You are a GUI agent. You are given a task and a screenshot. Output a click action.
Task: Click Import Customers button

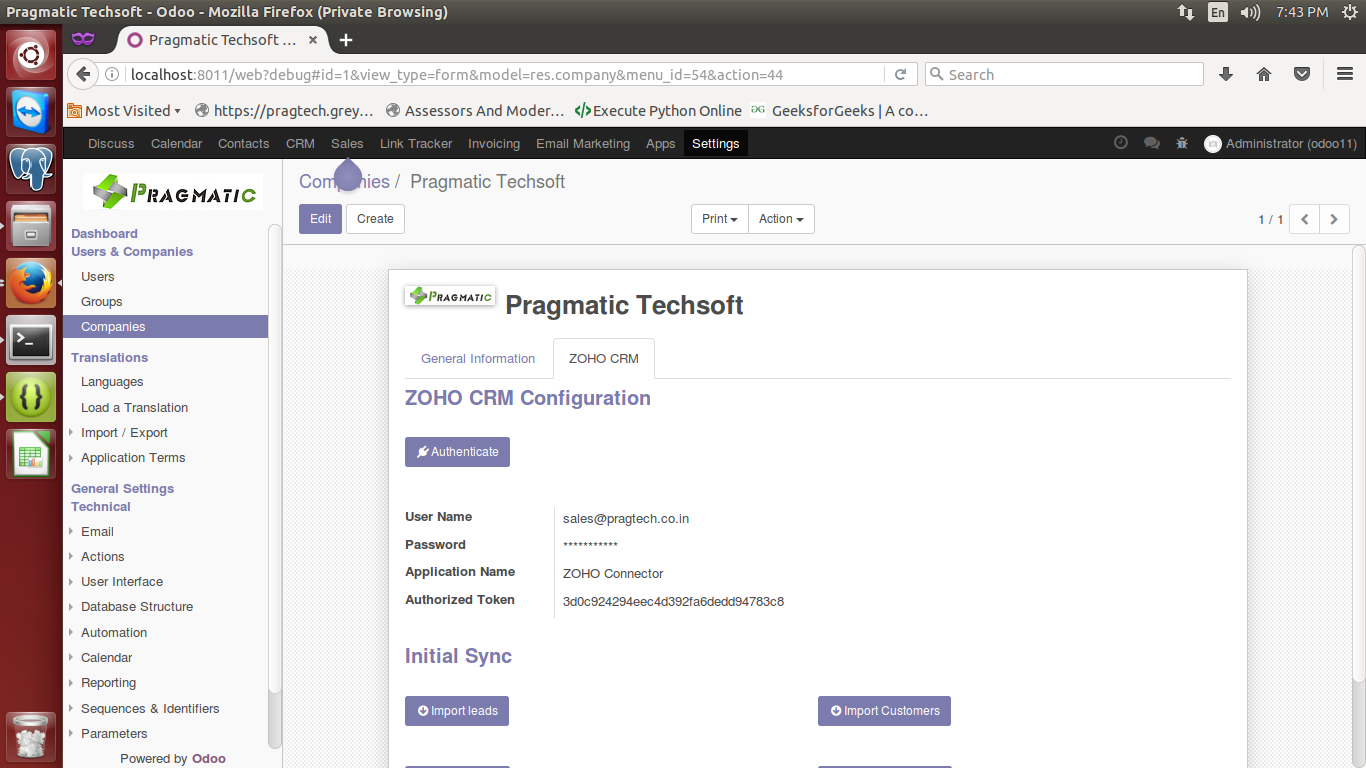[x=884, y=711]
